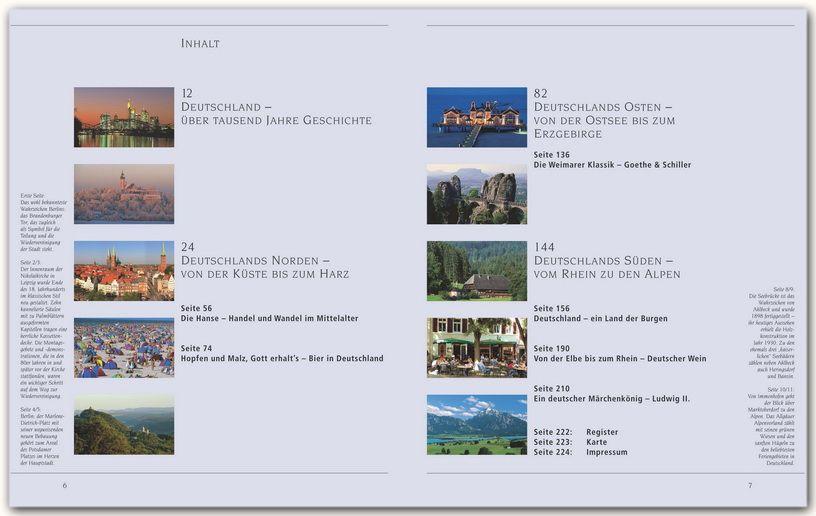The width and height of the screenshot is (816, 516).
Task: Open 'Die Weimarer Klassik – Goethe & Schiller'
Action: coord(611,165)
